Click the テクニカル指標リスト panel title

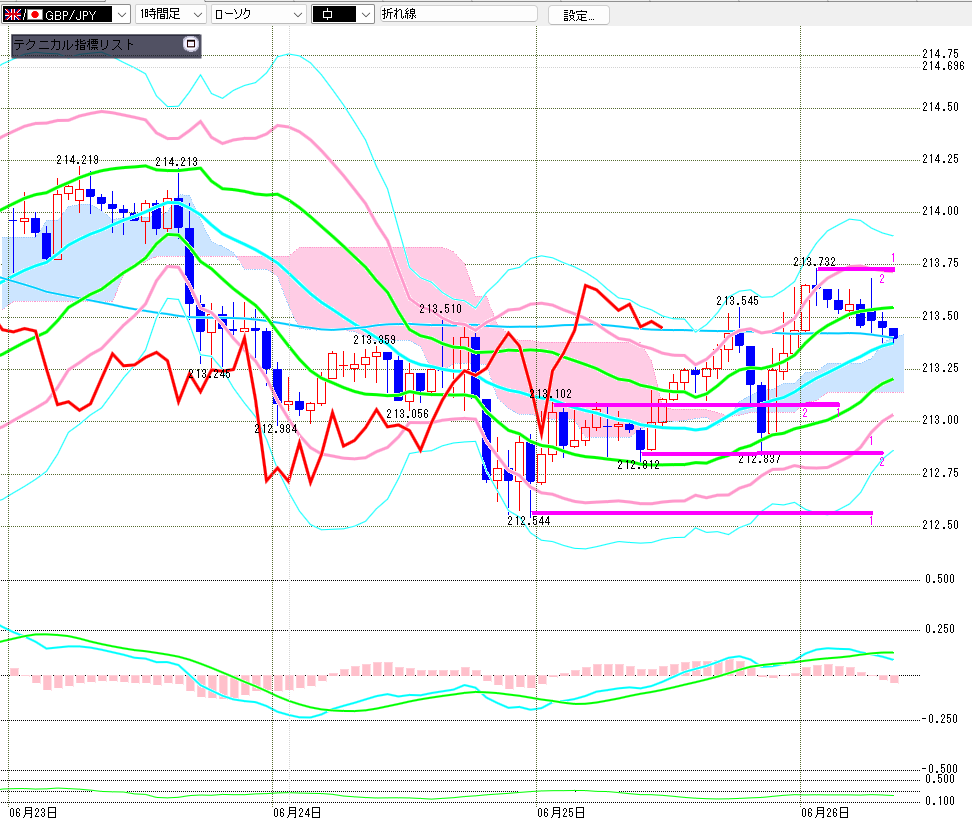click(74, 45)
